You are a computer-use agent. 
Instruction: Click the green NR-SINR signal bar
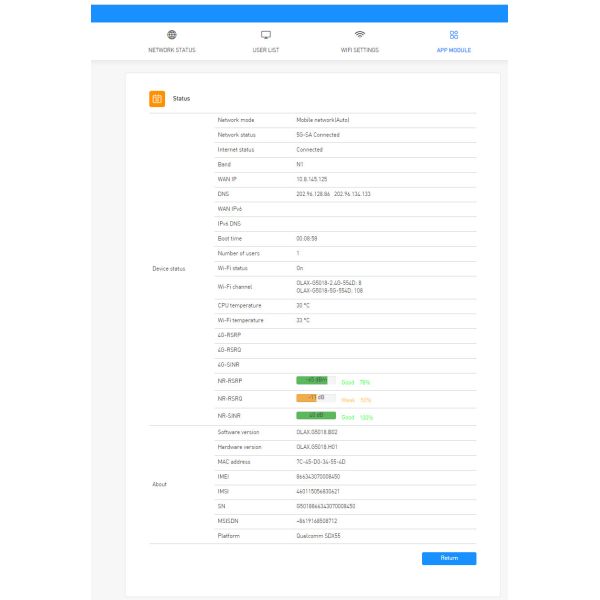pyautogui.click(x=316, y=415)
